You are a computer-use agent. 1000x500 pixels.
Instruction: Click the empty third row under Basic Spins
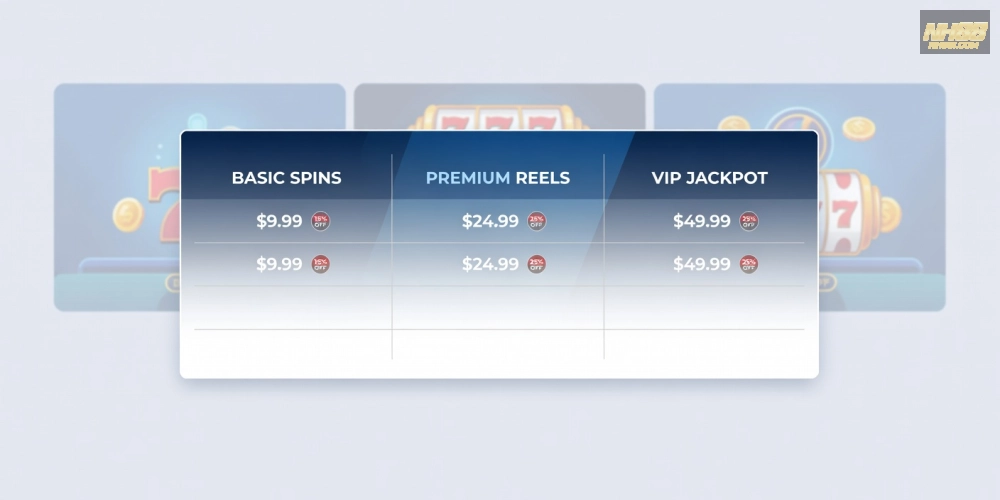pos(292,307)
